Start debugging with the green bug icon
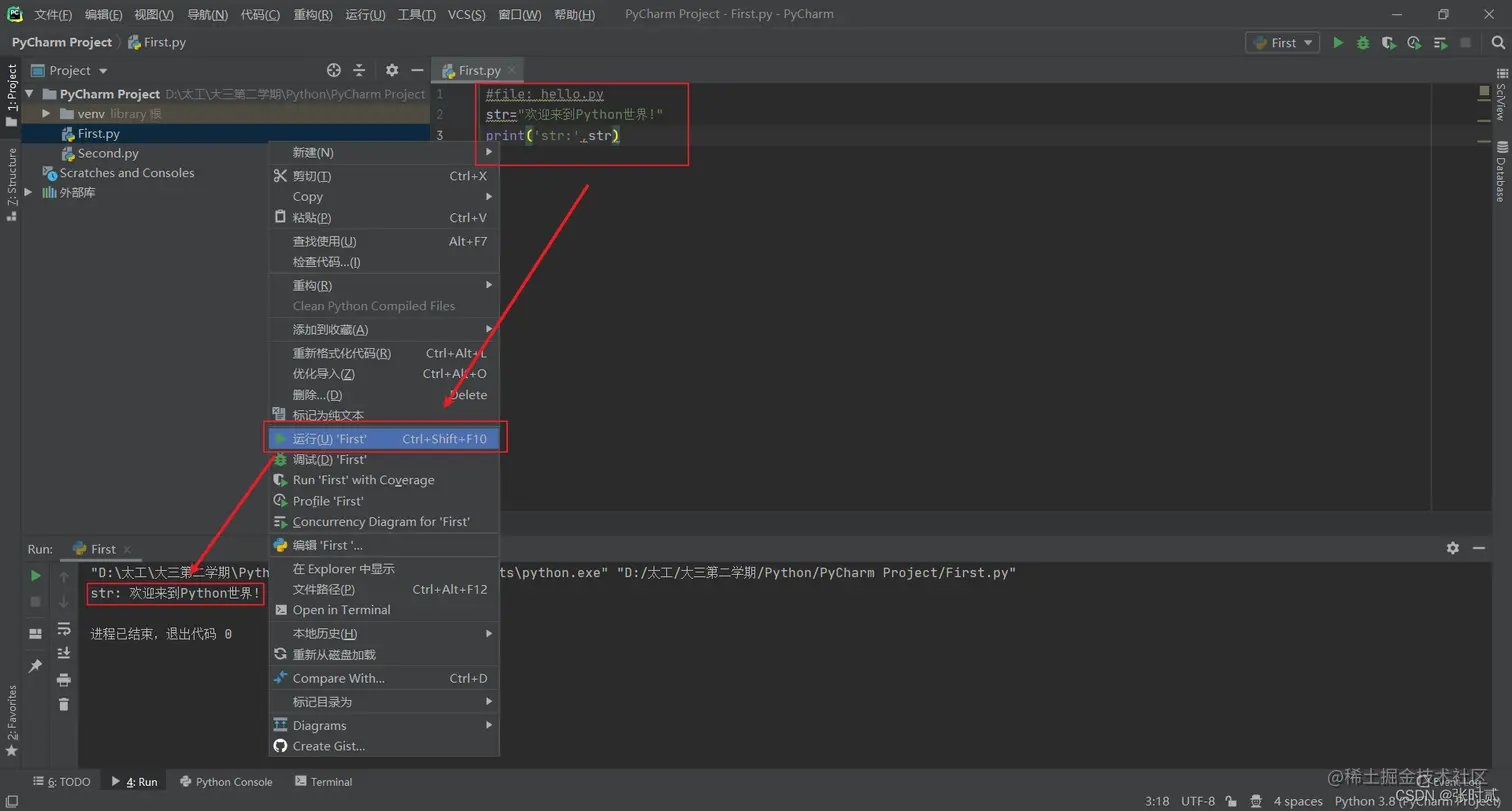The width and height of the screenshot is (1512, 811). point(1363,43)
